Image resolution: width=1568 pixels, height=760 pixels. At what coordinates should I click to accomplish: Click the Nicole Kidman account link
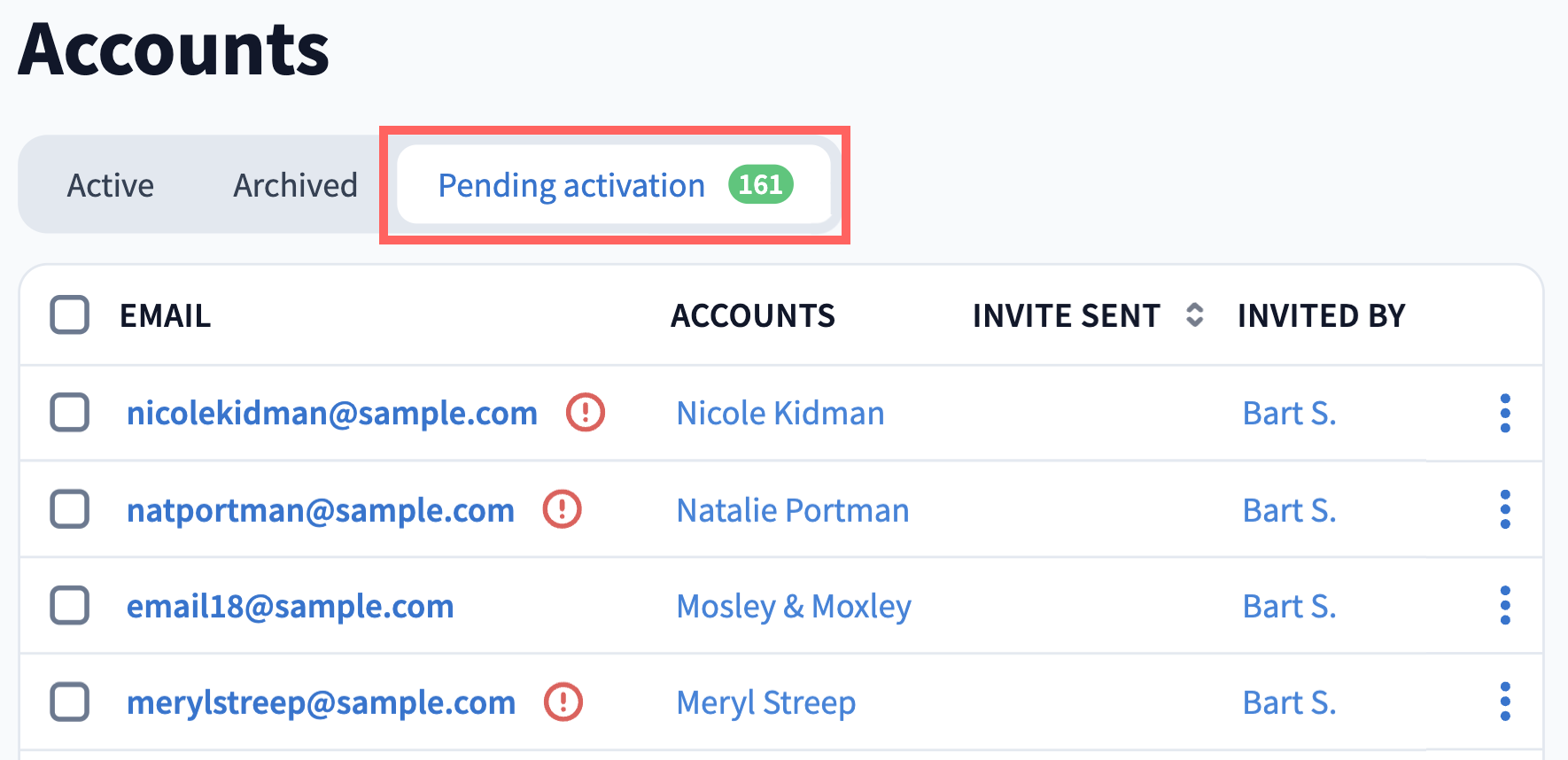pyautogui.click(x=780, y=414)
